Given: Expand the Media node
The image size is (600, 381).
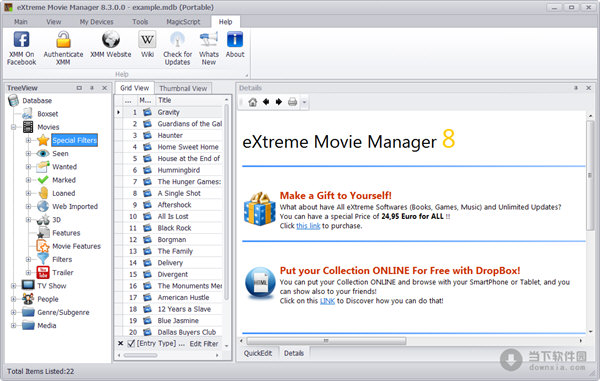Looking at the screenshot, I should [14, 326].
